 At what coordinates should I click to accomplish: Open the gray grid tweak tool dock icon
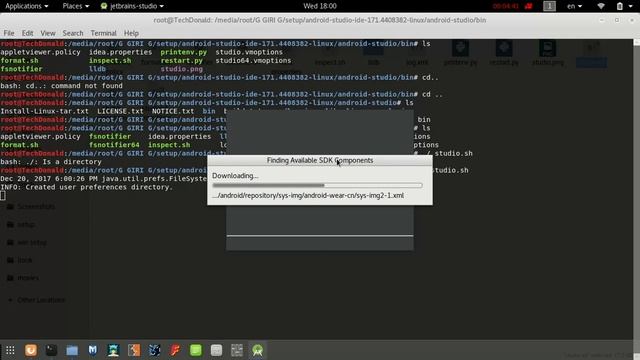point(237,350)
